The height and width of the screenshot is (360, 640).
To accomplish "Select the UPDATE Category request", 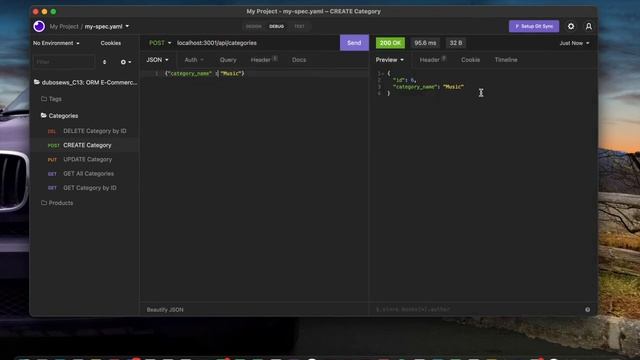I will (x=85, y=160).
